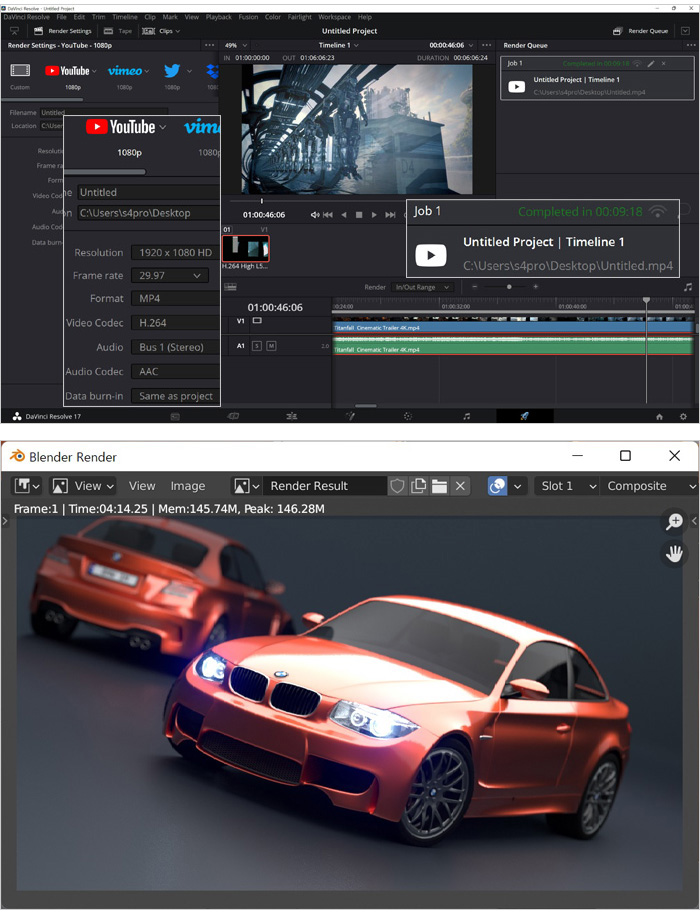Toggle the fake user shield in Blender

(x=397, y=486)
